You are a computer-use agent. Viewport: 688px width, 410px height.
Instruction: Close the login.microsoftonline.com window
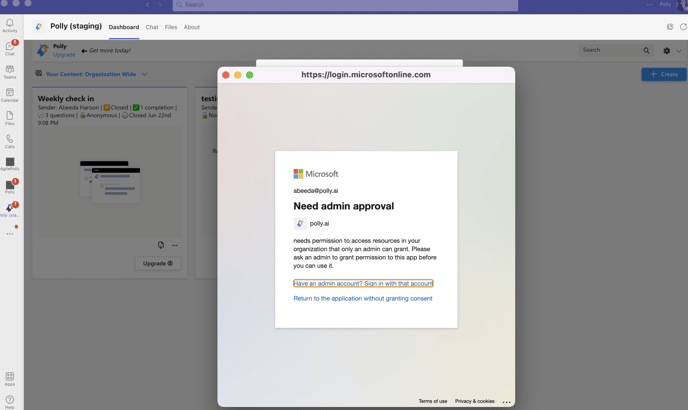point(226,75)
